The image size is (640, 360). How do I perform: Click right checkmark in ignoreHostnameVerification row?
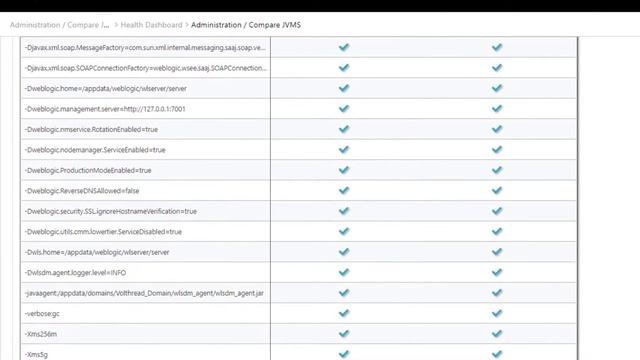pyautogui.click(x=497, y=211)
